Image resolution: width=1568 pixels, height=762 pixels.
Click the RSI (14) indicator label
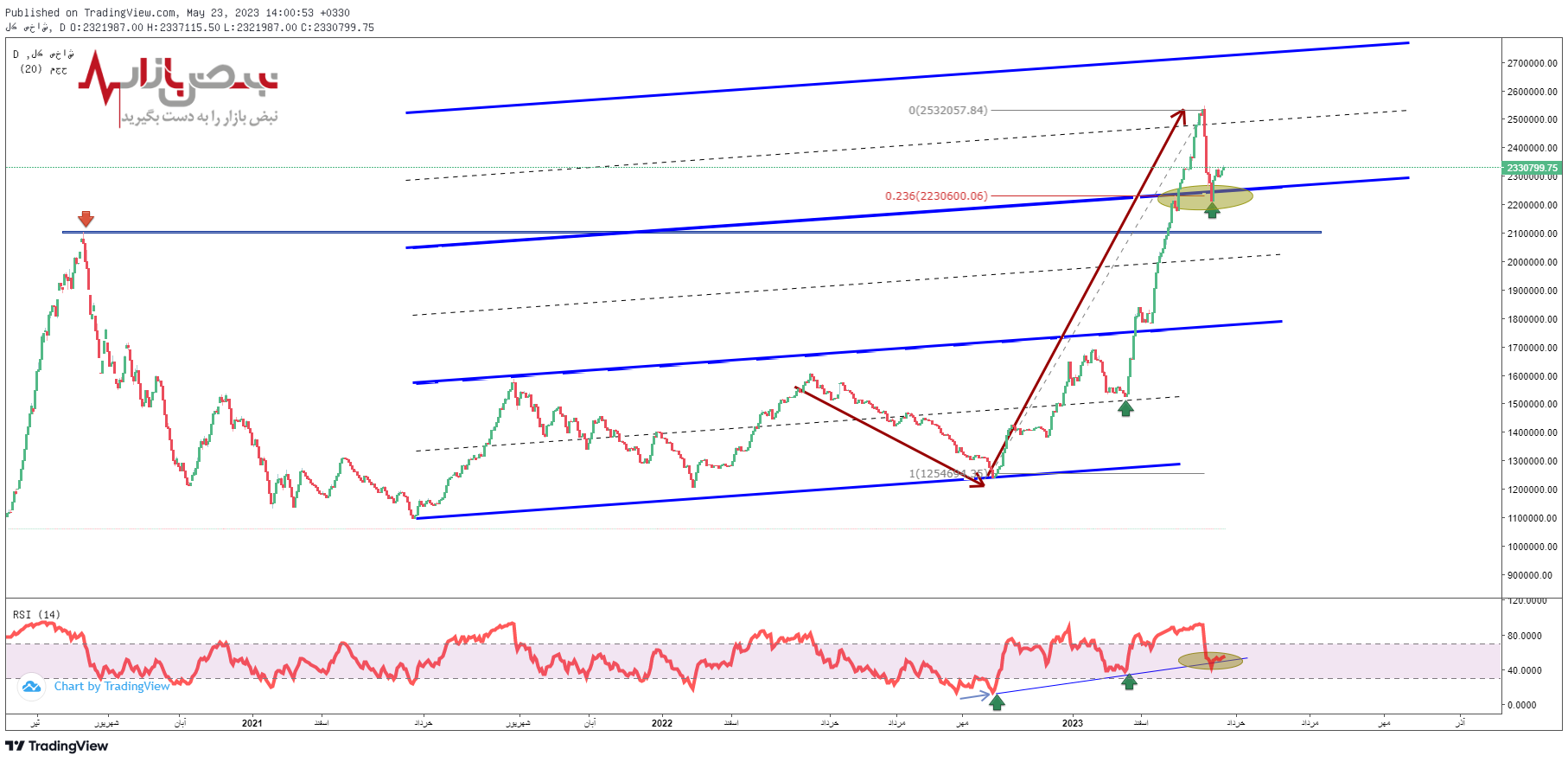(x=36, y=615)
